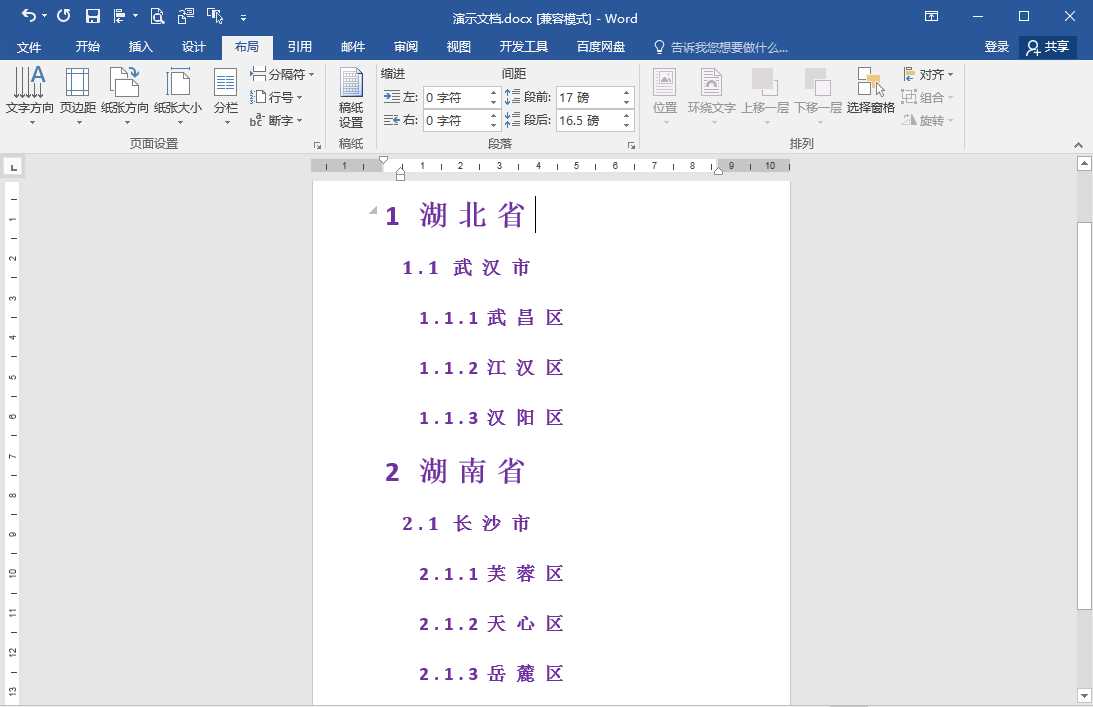
Task: Open the 文字方向 text direction tool
Action: [x=29, y=95]
